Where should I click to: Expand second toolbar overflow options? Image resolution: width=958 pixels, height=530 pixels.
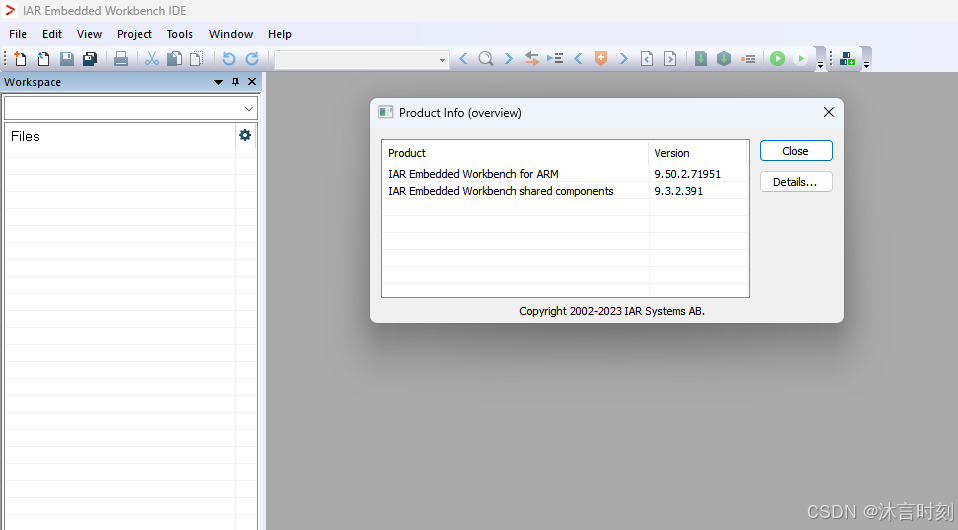(866, 64)
